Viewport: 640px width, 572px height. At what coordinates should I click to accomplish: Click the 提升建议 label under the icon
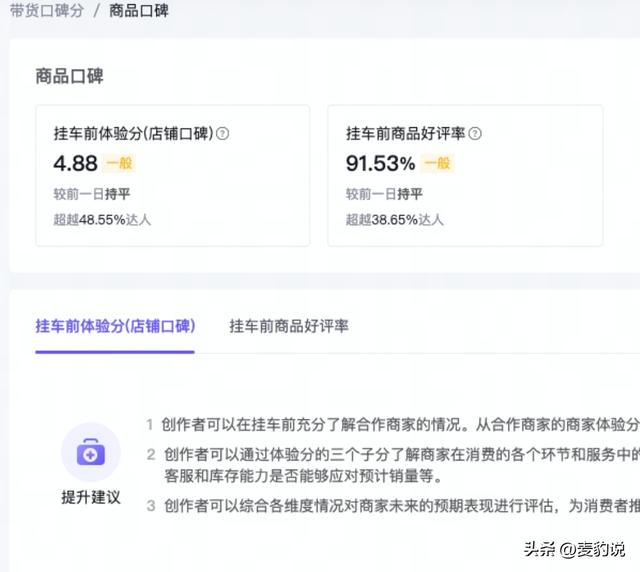coord(91,497)
